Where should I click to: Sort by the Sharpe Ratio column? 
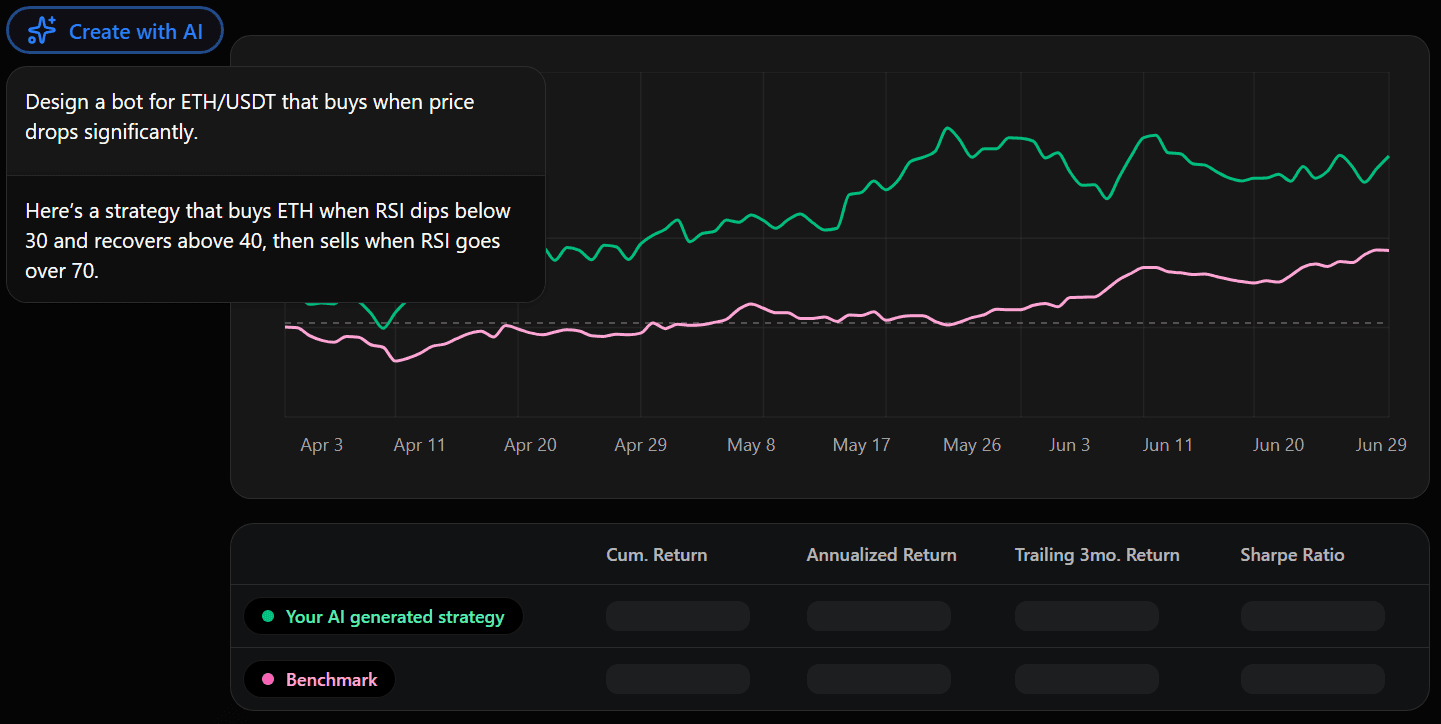pyautogui.click(x=1292, y=554)
